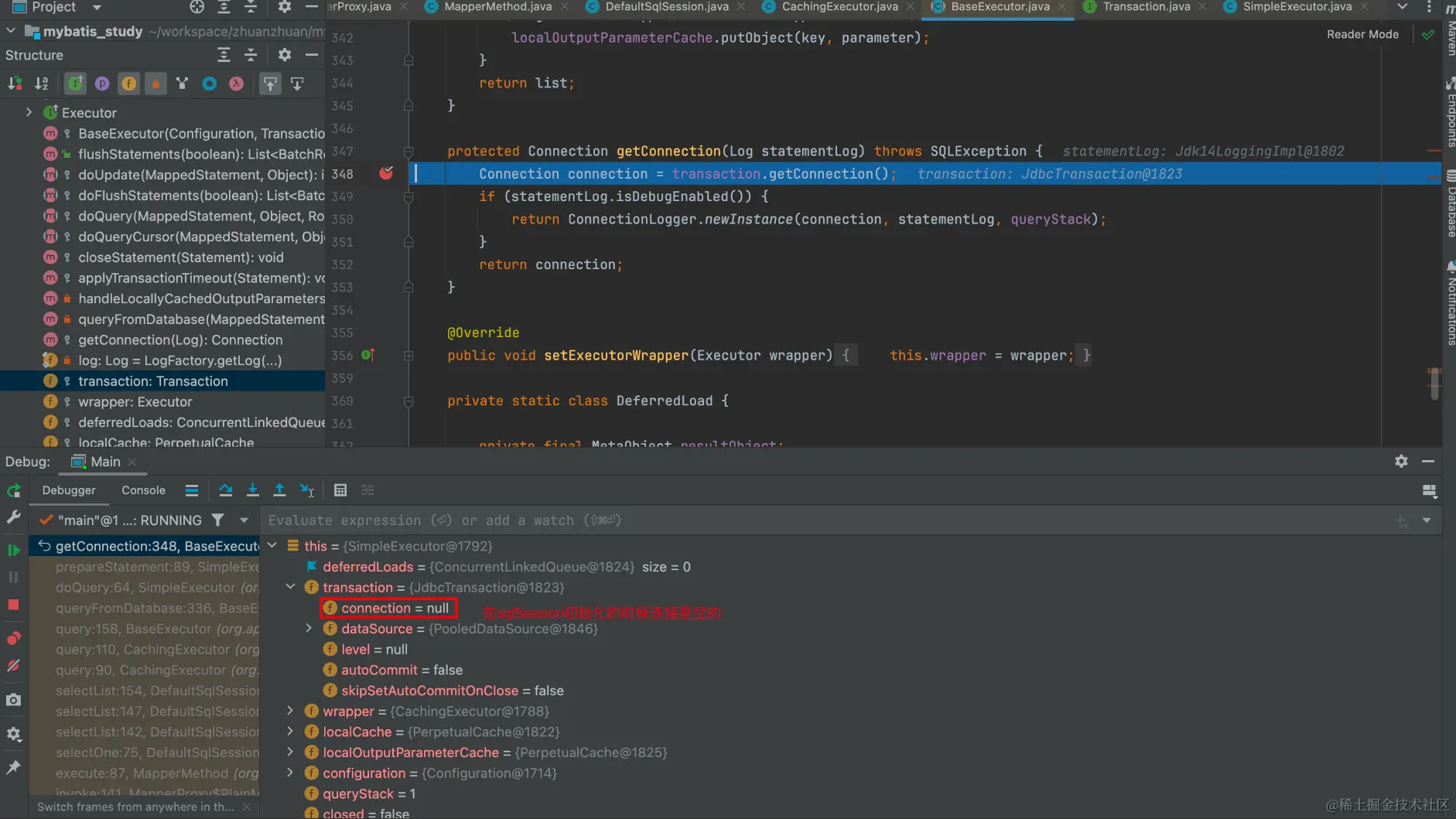Toggle show anonymous classes in Structure
This screenshot has height=819, width=1456.
tap(210, 84)
